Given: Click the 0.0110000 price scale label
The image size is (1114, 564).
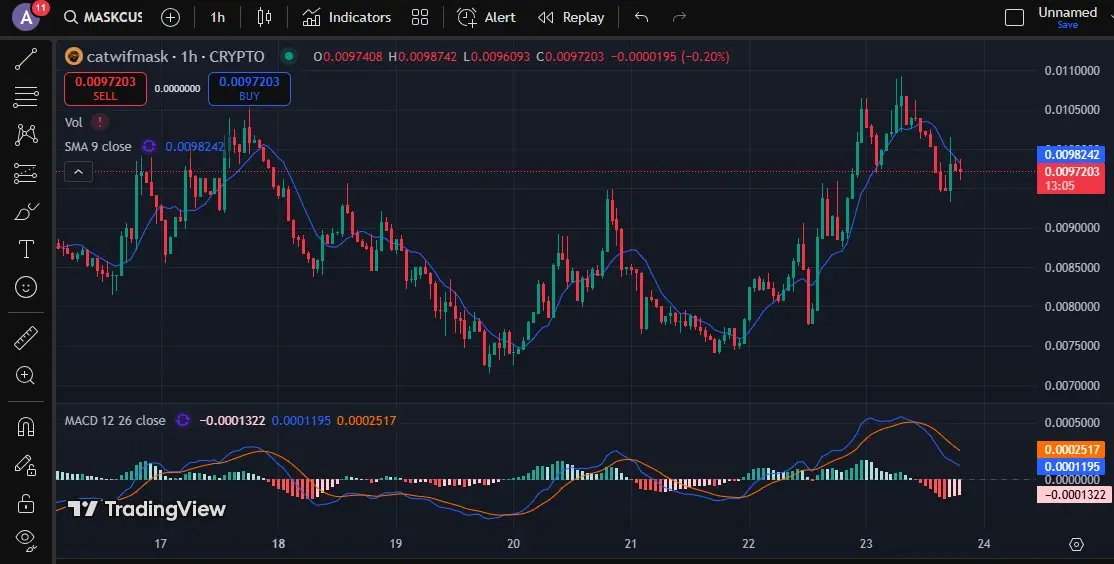Looking at the screenshot, I should coord(1072,70).
